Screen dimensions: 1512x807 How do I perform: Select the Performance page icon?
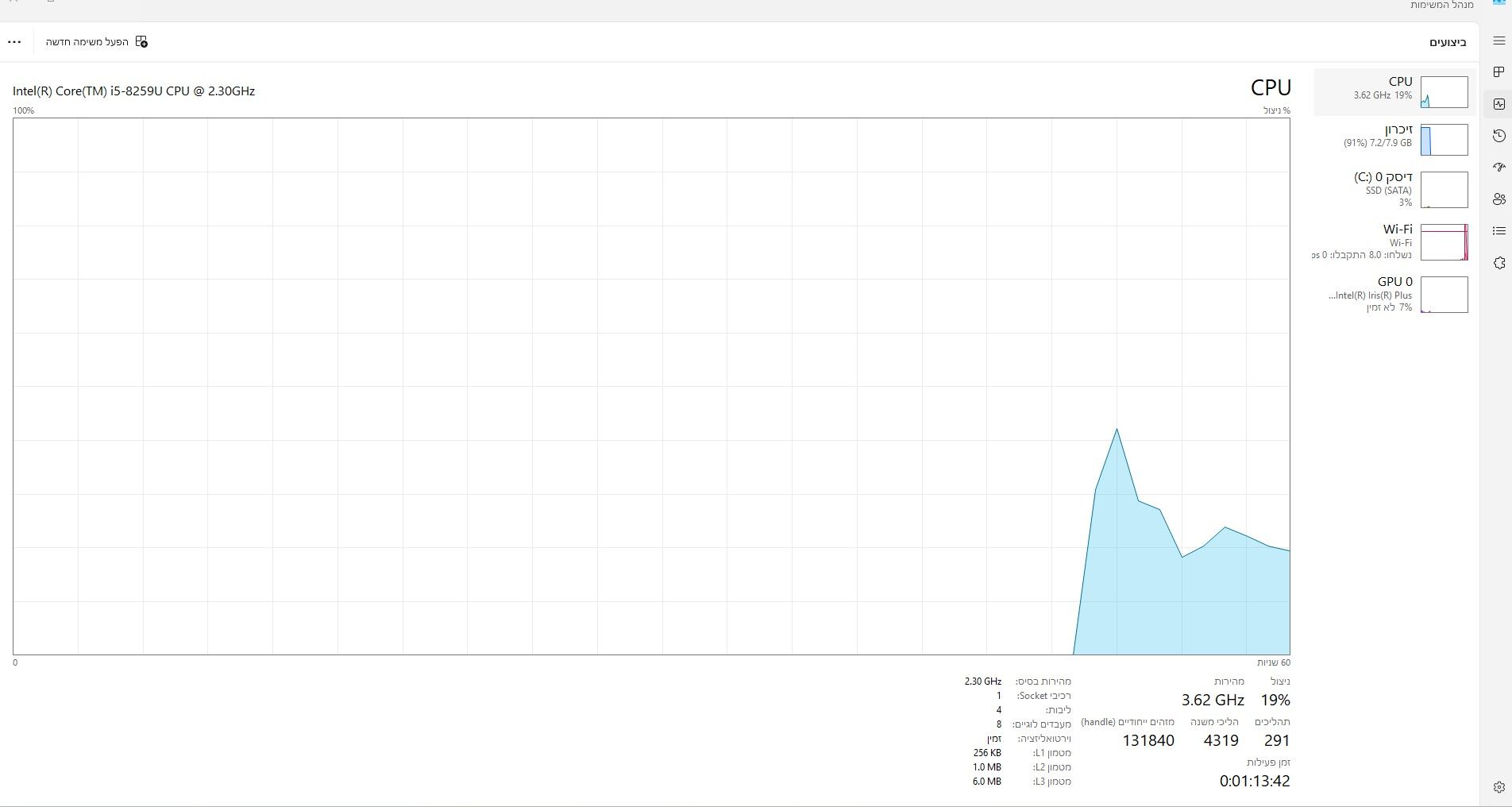coord(1498,104)
